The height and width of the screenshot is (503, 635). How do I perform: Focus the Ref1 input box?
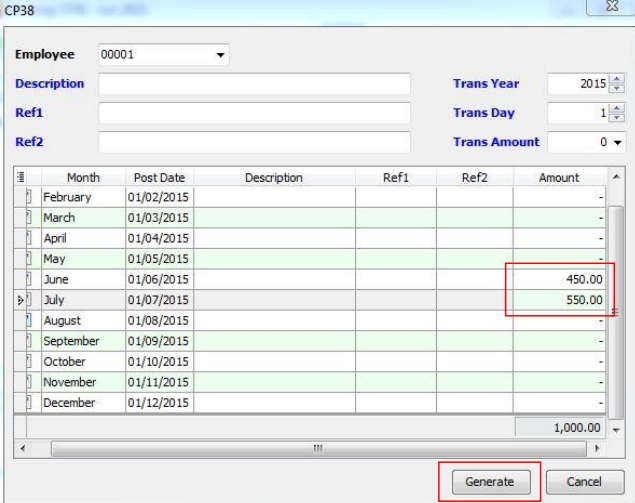point(254,113)
